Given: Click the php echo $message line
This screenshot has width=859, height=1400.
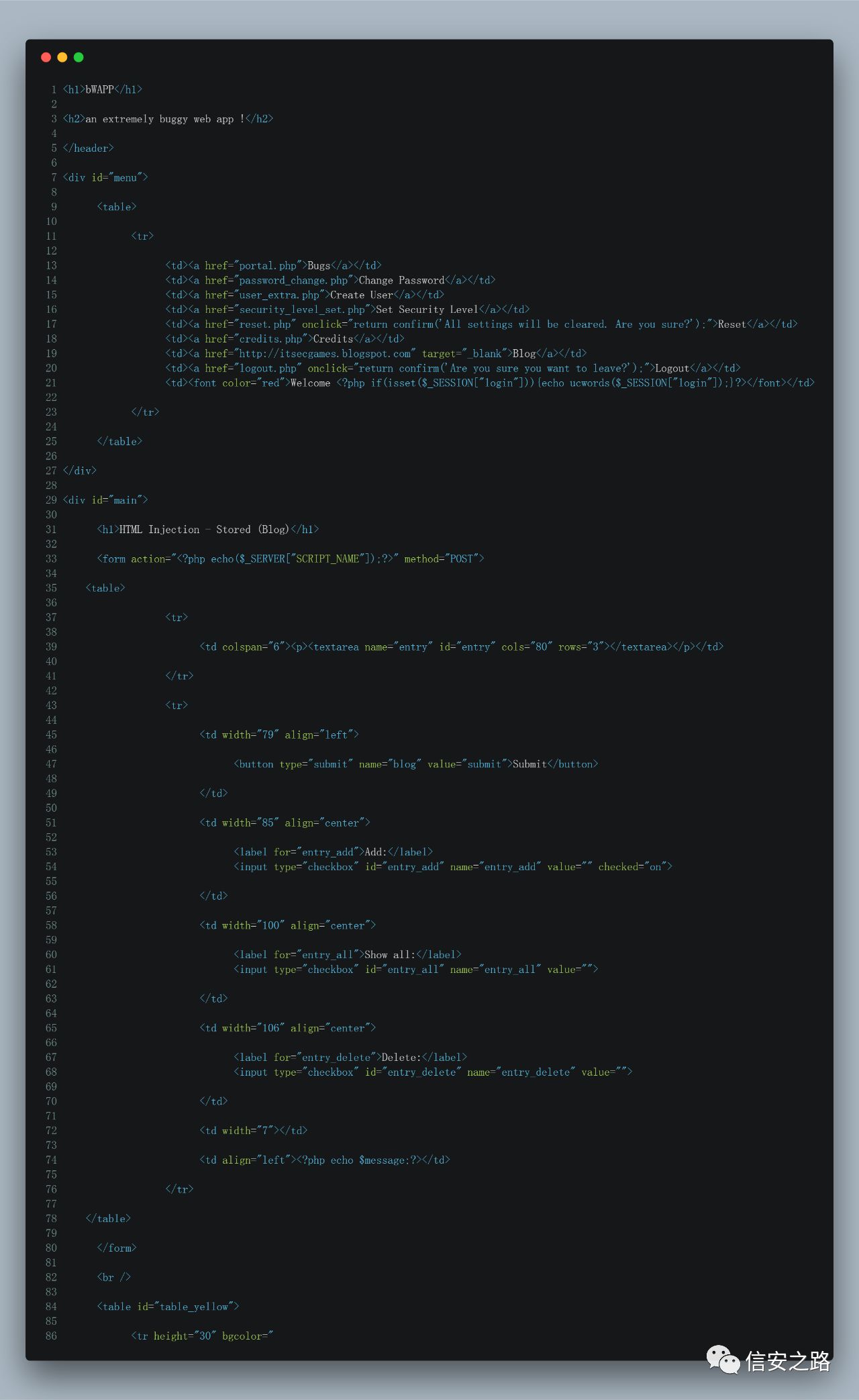Looking at the screenshot, I should pyautogui.click(x=325, y=1160).
